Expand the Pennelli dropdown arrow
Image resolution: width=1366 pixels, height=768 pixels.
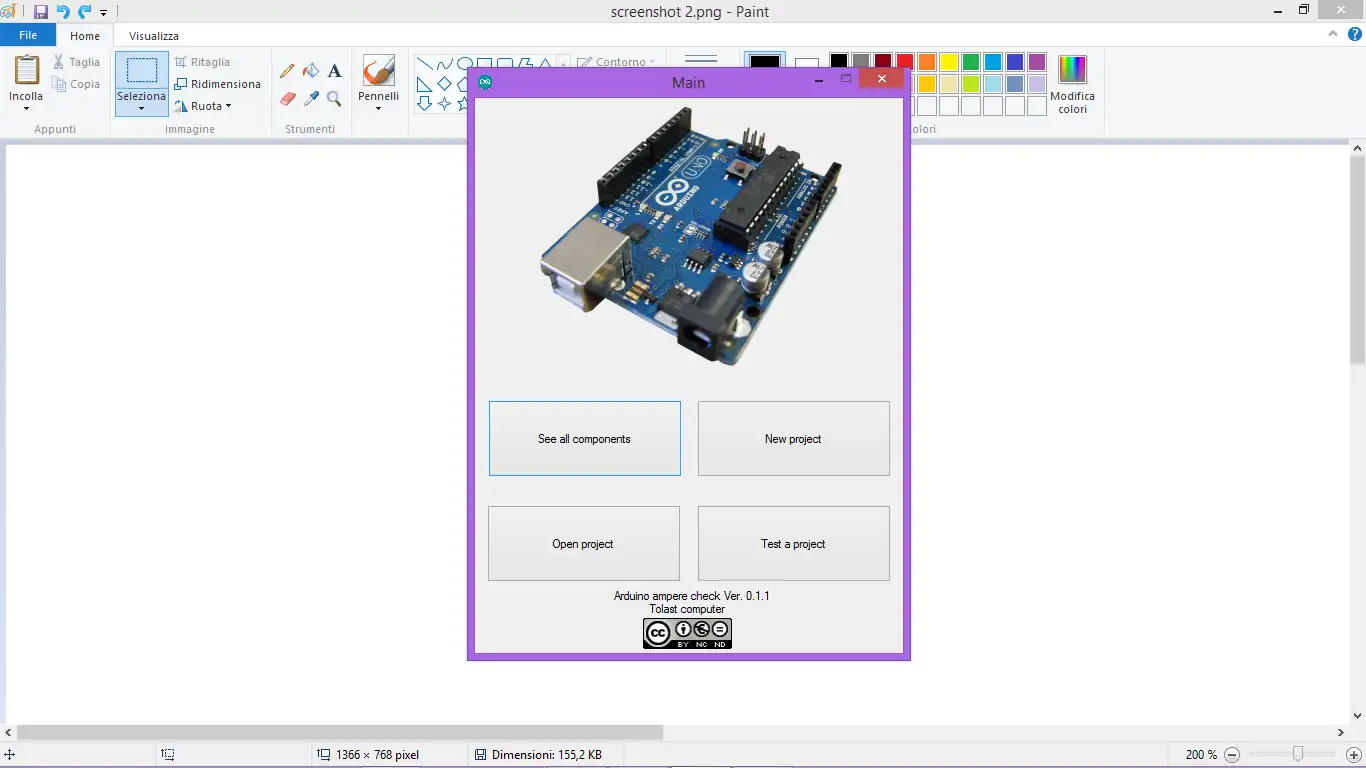click(x=378, y=108)
